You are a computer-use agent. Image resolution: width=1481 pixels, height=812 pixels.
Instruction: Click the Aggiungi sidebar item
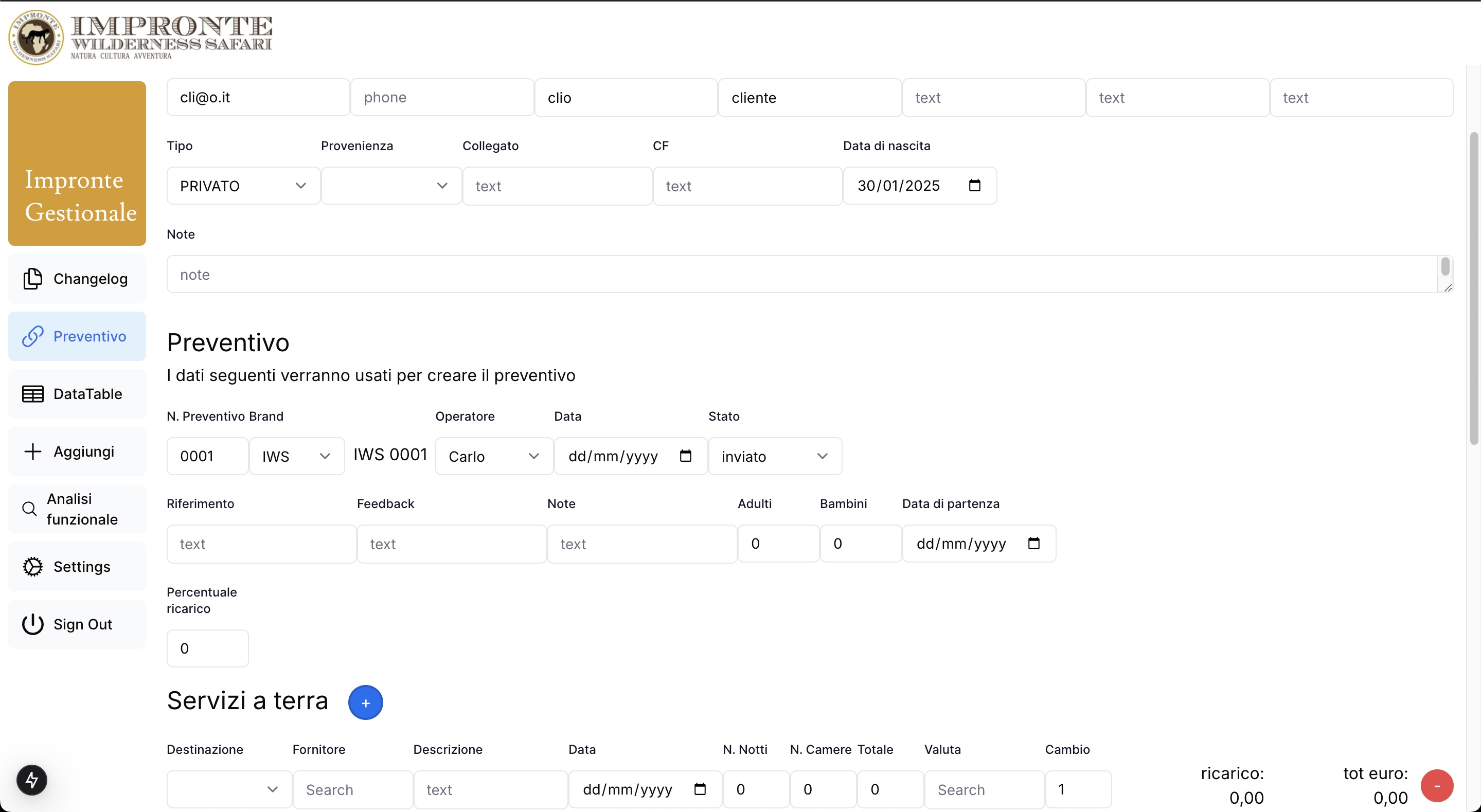[77, 451]
